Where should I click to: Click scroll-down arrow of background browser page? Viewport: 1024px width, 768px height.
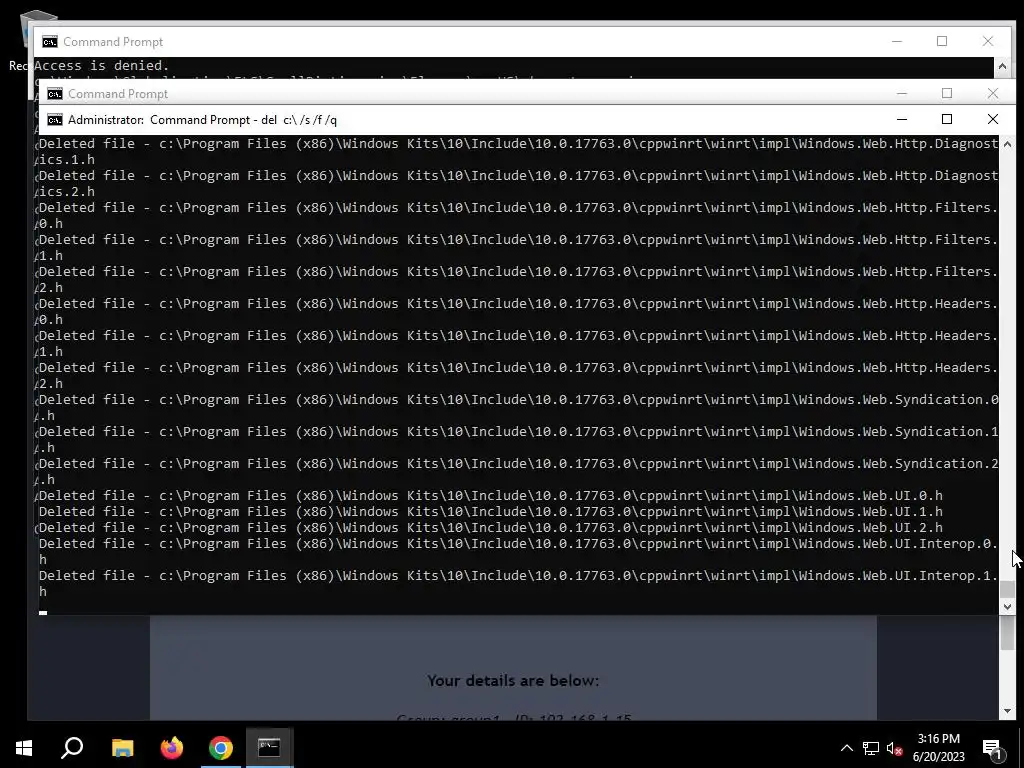(x=1008, y=711)
